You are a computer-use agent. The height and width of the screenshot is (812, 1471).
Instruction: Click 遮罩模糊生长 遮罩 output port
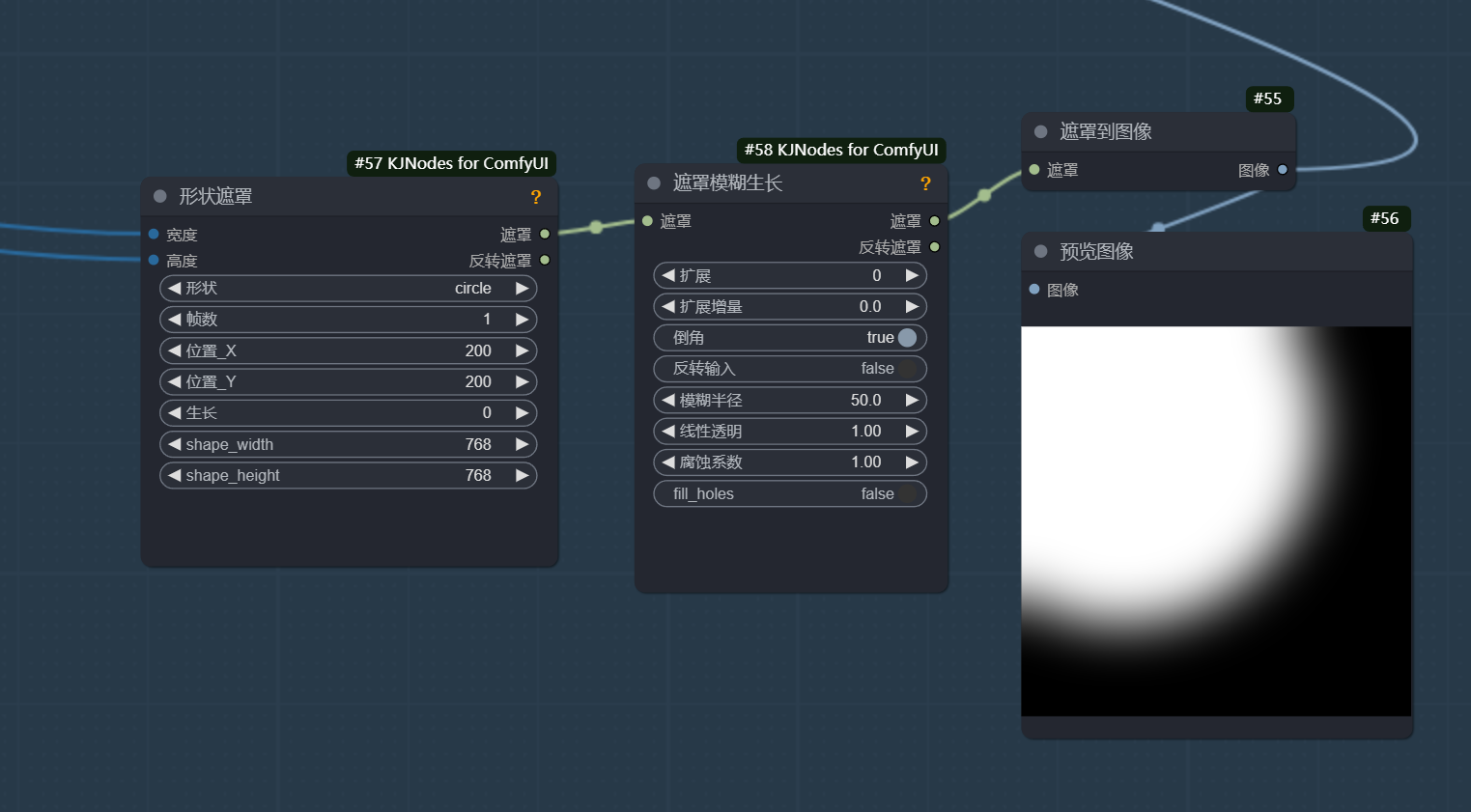coord(934,220)
